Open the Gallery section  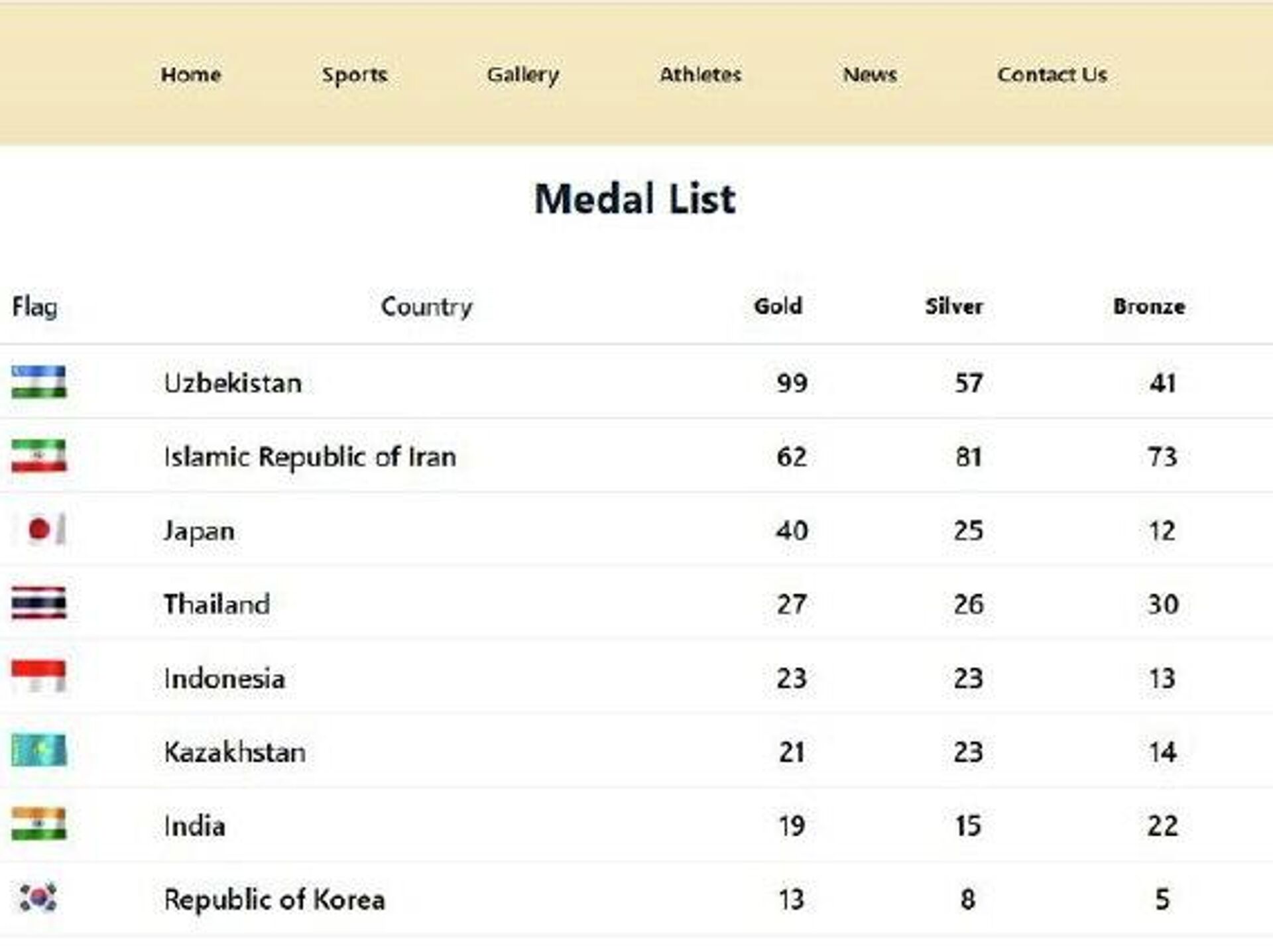click(523, 75)
